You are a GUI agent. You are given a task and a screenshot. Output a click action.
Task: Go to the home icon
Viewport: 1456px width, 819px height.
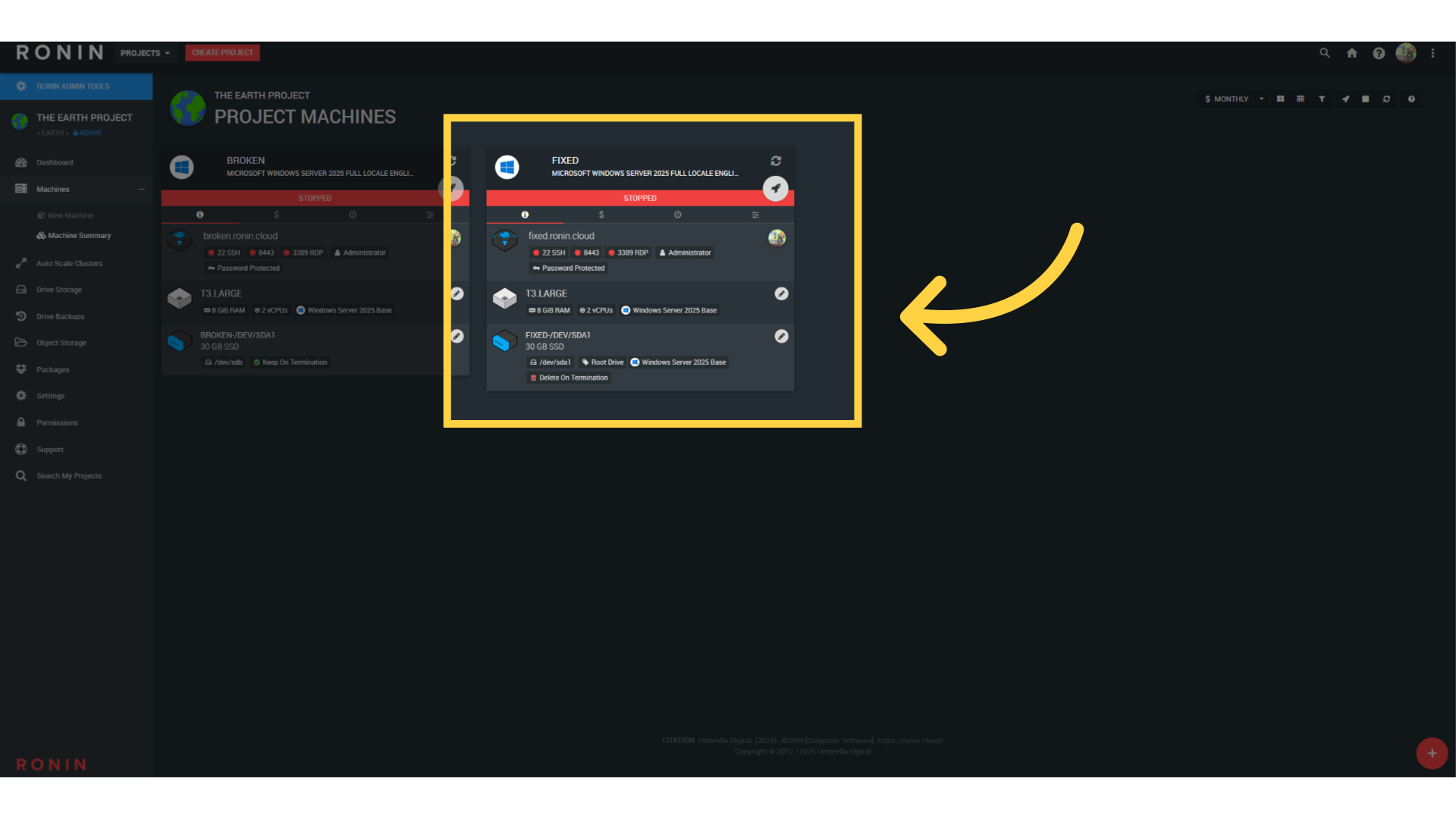coord(1351,53)
